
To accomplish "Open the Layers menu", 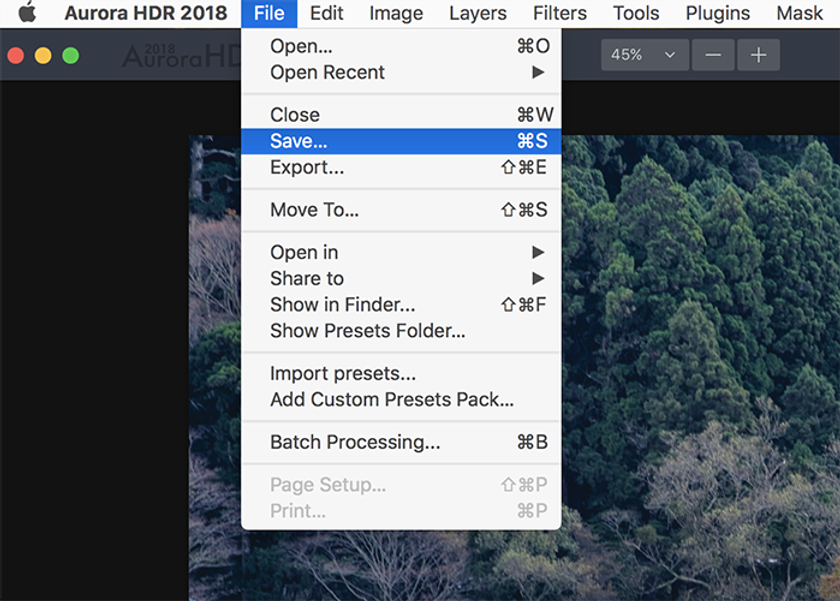I will 478,13.
